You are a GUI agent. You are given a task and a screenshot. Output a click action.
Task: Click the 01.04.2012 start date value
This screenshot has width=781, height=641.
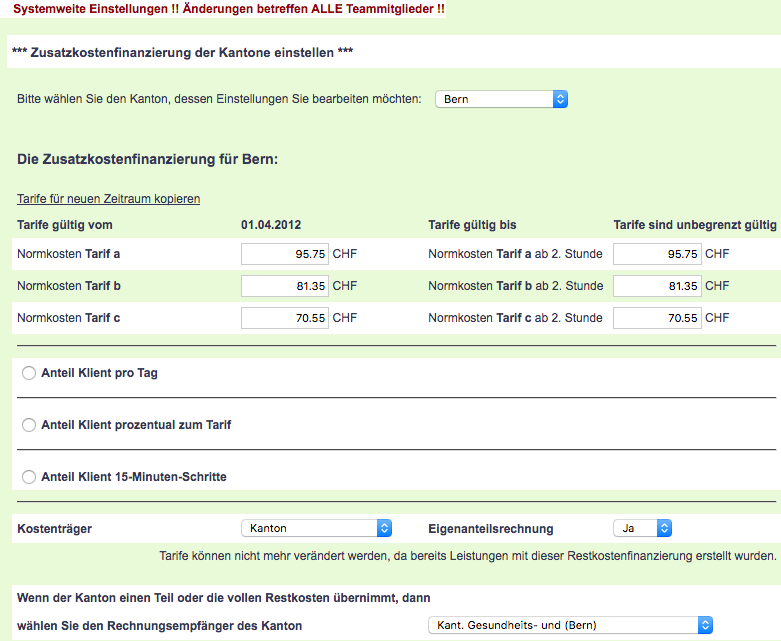[x=270, y=225]
